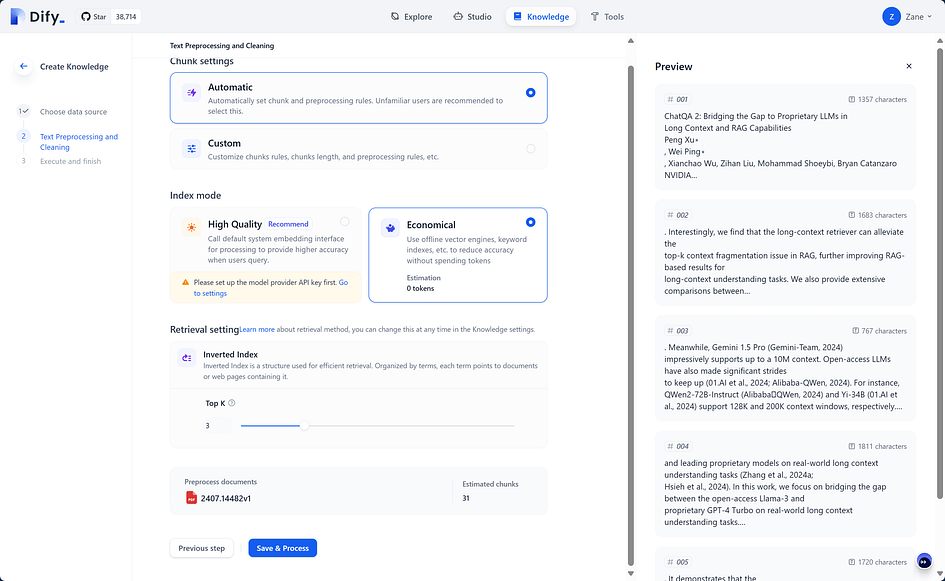The image size is (945, 581).
Task: Click the file name 2407.14482v1
Action: (x=226, y=498)
